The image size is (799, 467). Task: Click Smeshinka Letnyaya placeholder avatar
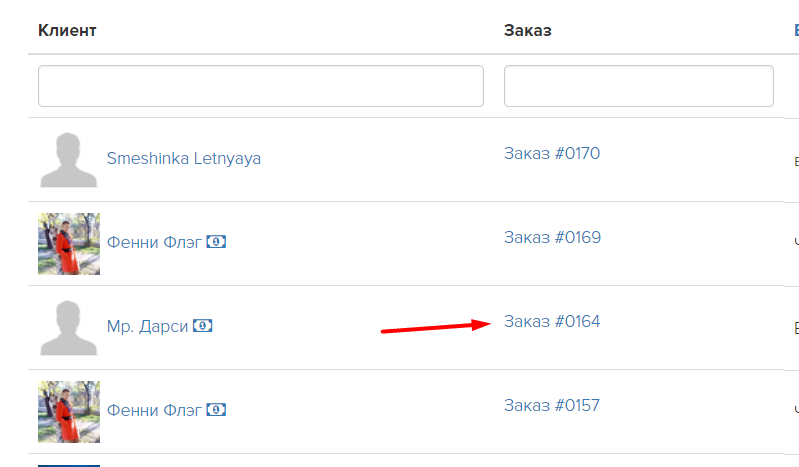pos(69,160)
